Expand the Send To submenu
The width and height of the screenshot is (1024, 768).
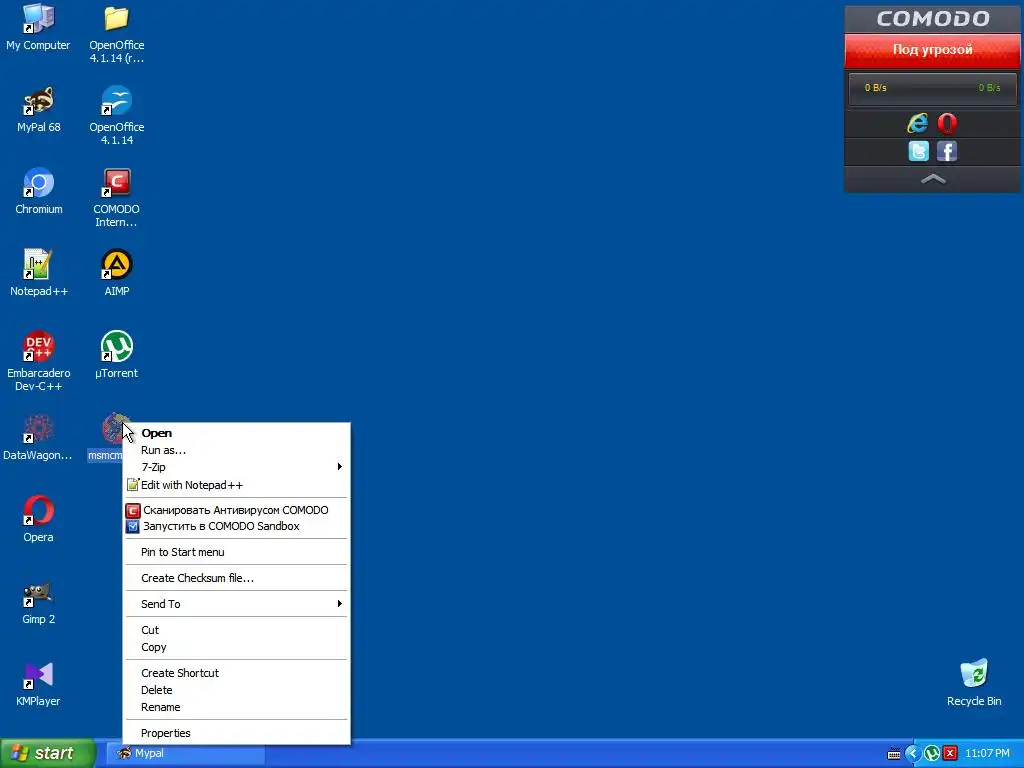236,604
